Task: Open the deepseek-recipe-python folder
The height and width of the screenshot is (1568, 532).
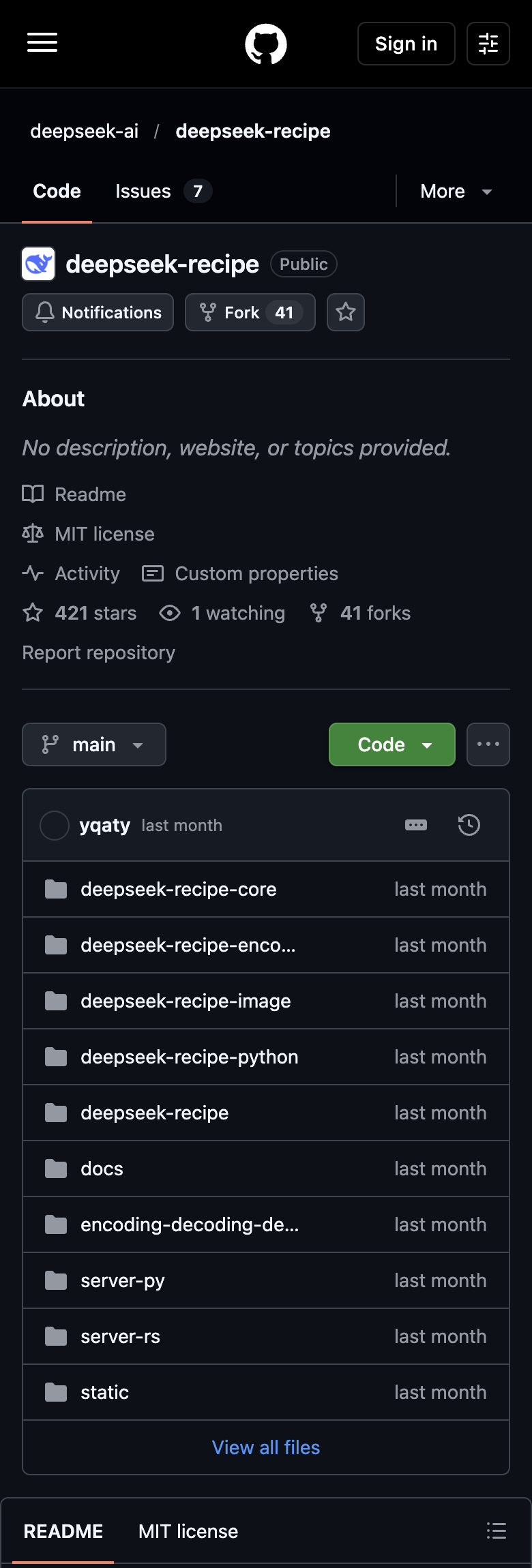Action: [x=190, y=1057]
